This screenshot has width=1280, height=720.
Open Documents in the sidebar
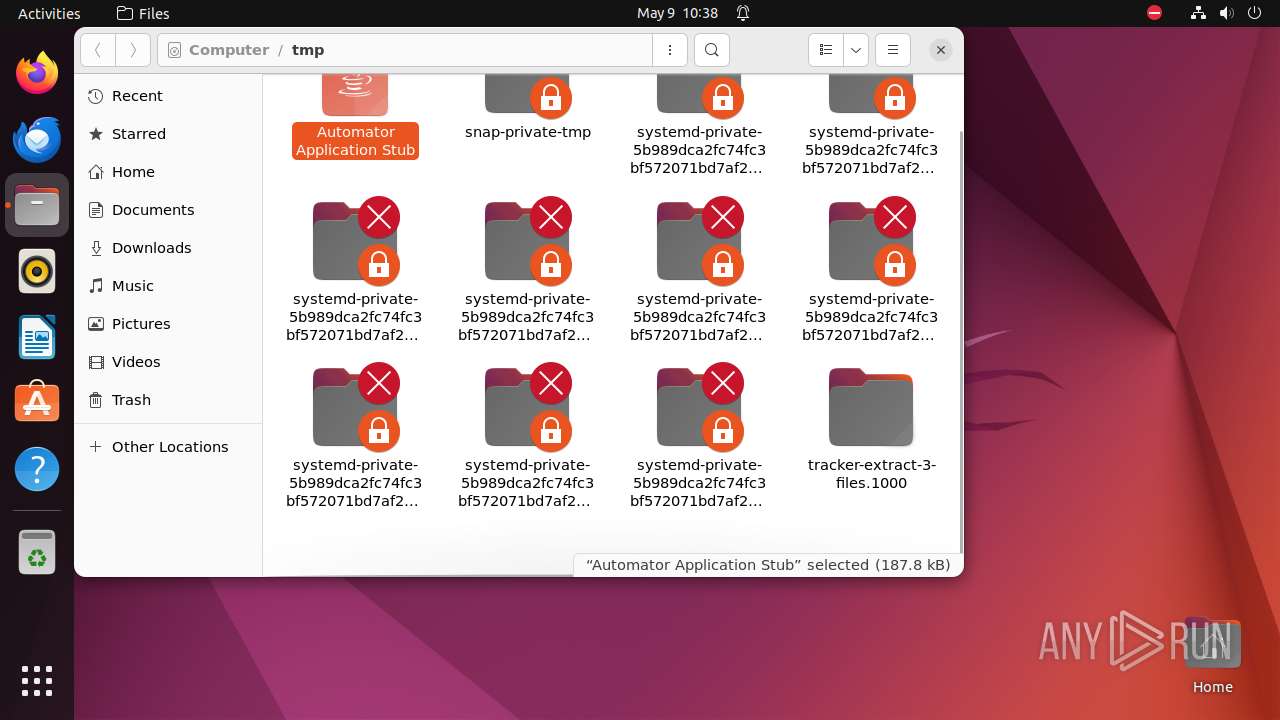pyautogui.click(x=168, y=210)
